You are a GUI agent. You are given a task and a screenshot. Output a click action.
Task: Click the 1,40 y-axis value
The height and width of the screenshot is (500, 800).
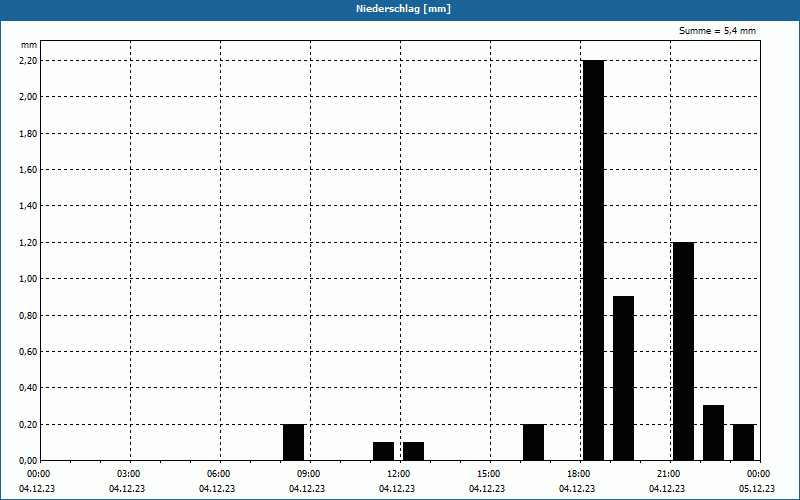click(x=28, y=206)
